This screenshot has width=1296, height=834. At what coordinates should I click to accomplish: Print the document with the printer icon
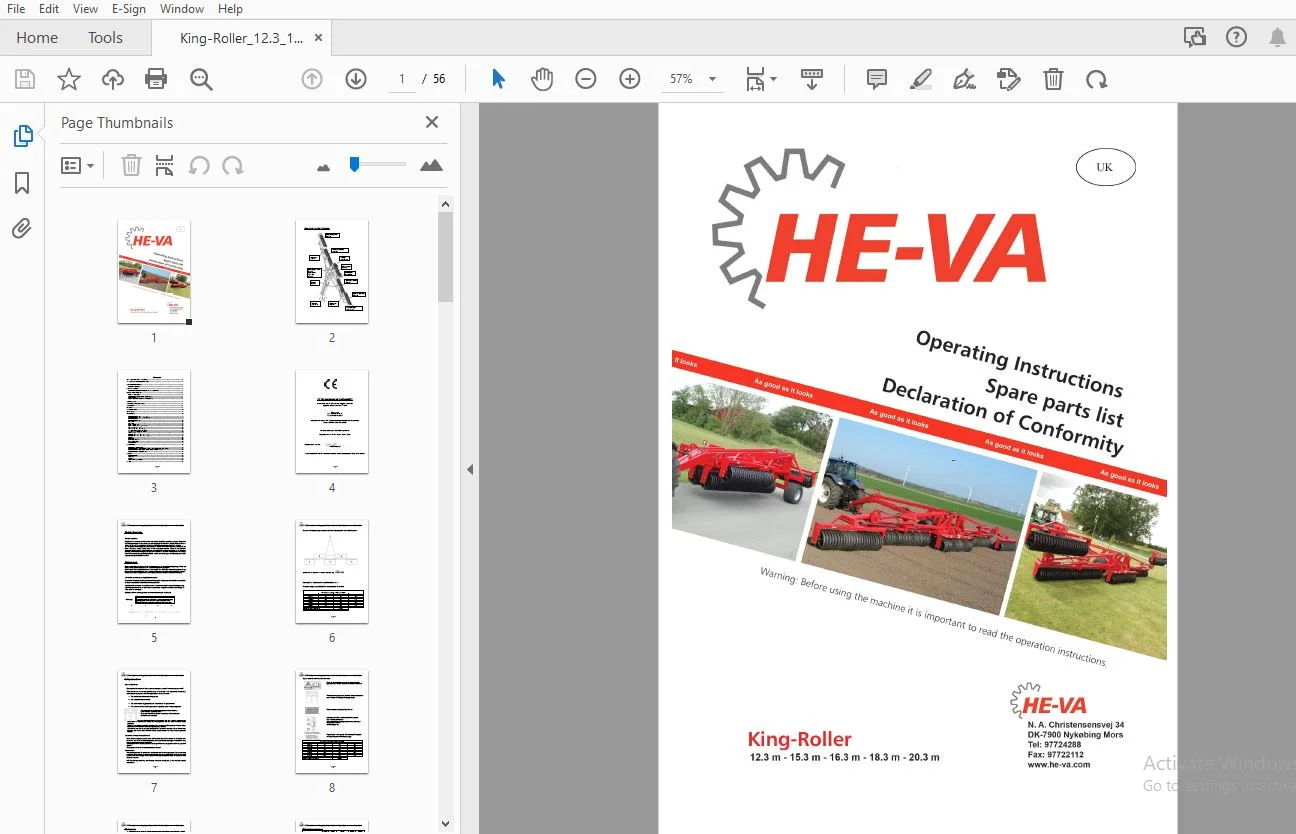pos(156,80)
